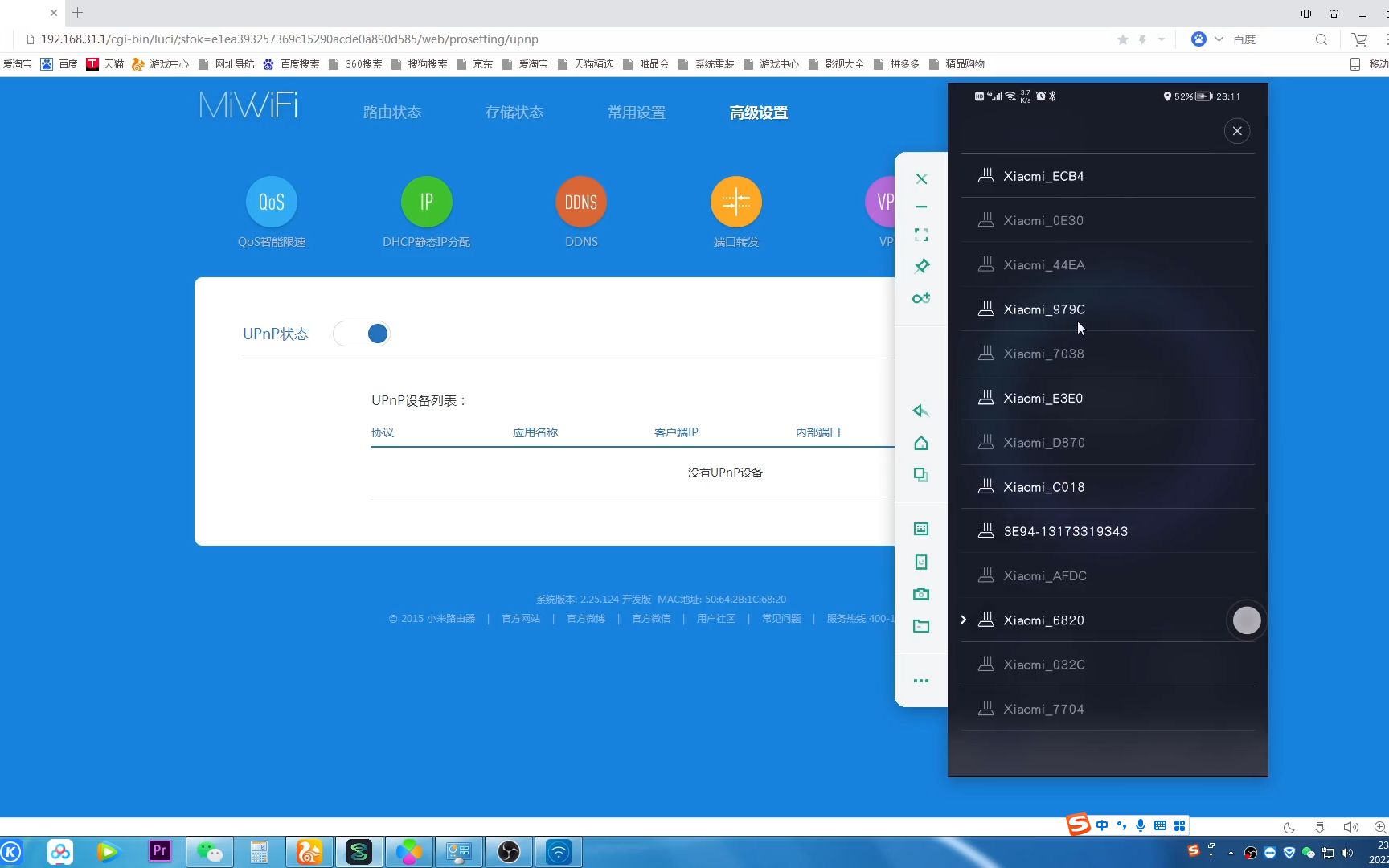Click the 常见问题 footer link
This screenshot has width=1389, height=868.
pos(781,619)
